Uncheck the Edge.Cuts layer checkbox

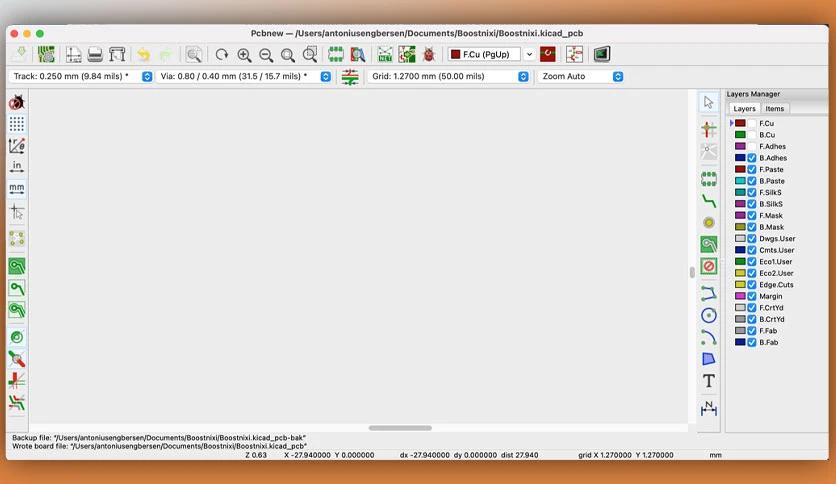pos(752,285)
